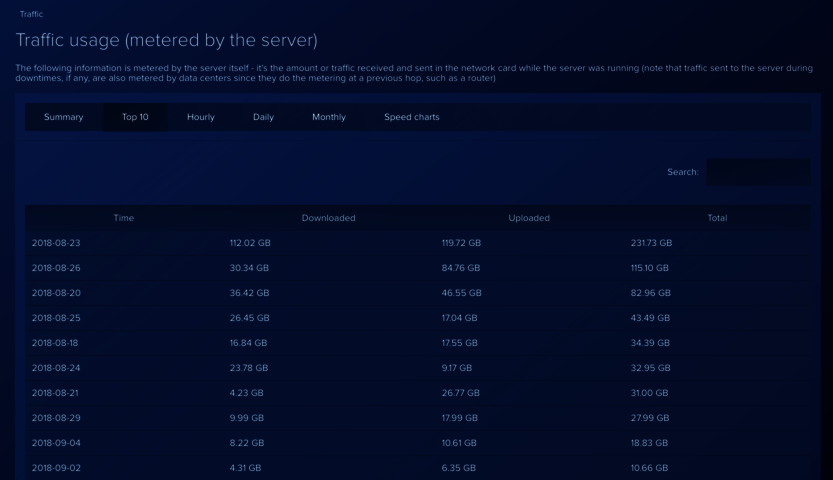Screen dimensions: 833x480
Task: Select the 2018-09-04 row date
Action: click(x=56, y=443)
